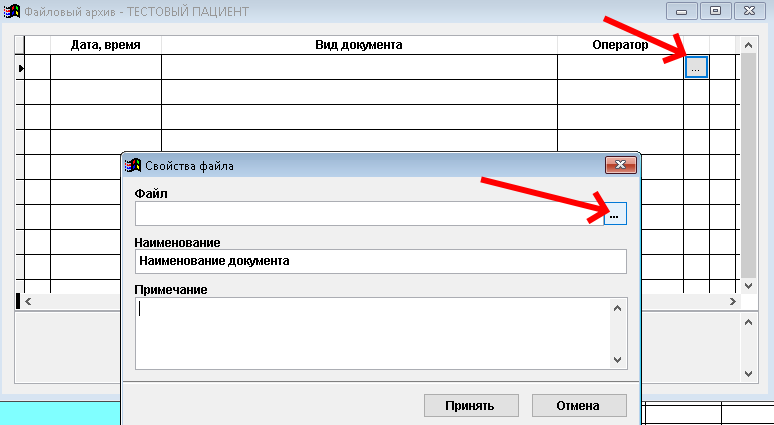
Task: Click the grid's horizontal scrollbar left arrow
Action: coord(28,301)
